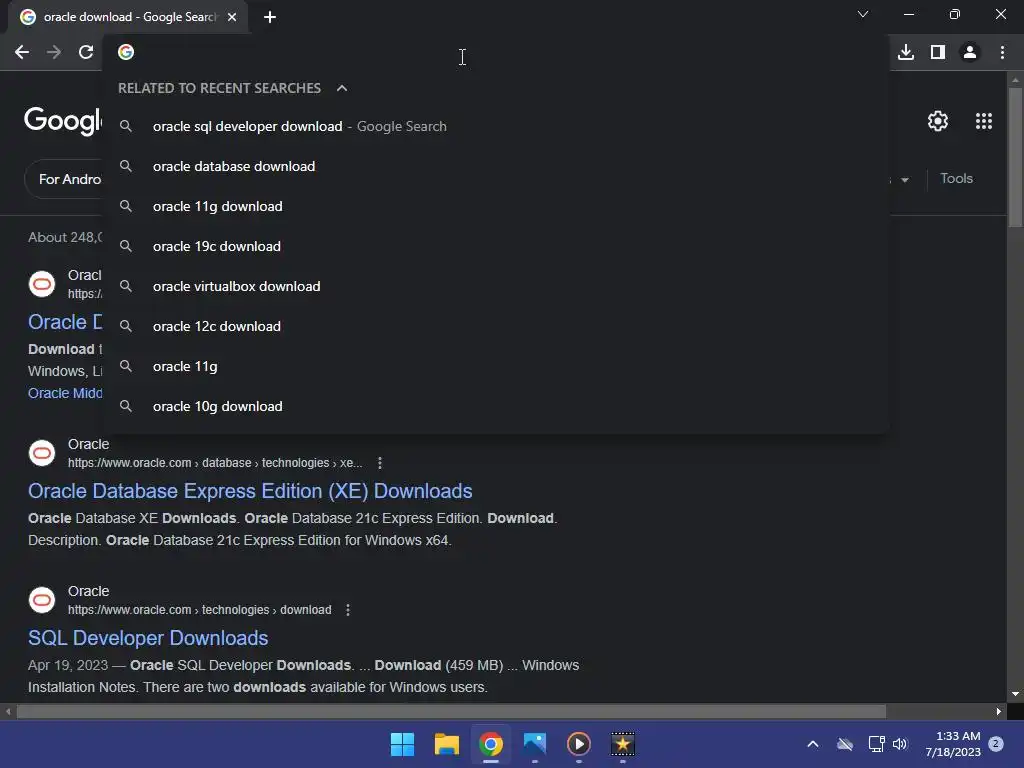The image size is (1024, 768).
Task: Open the SQL Developer Downloads result
Action: (148, 638)
